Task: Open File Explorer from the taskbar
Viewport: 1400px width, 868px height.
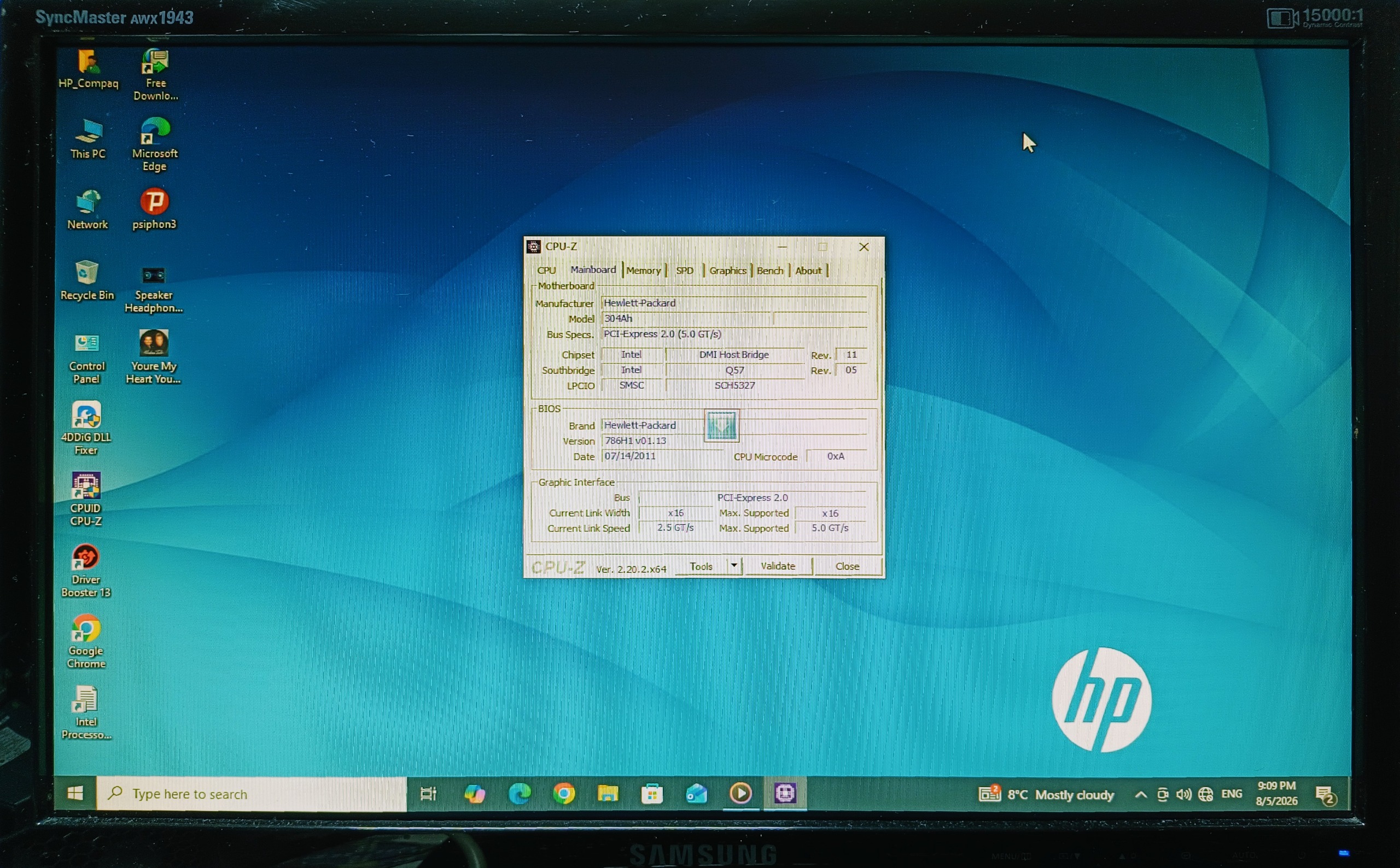Action: tap(608, 793)
